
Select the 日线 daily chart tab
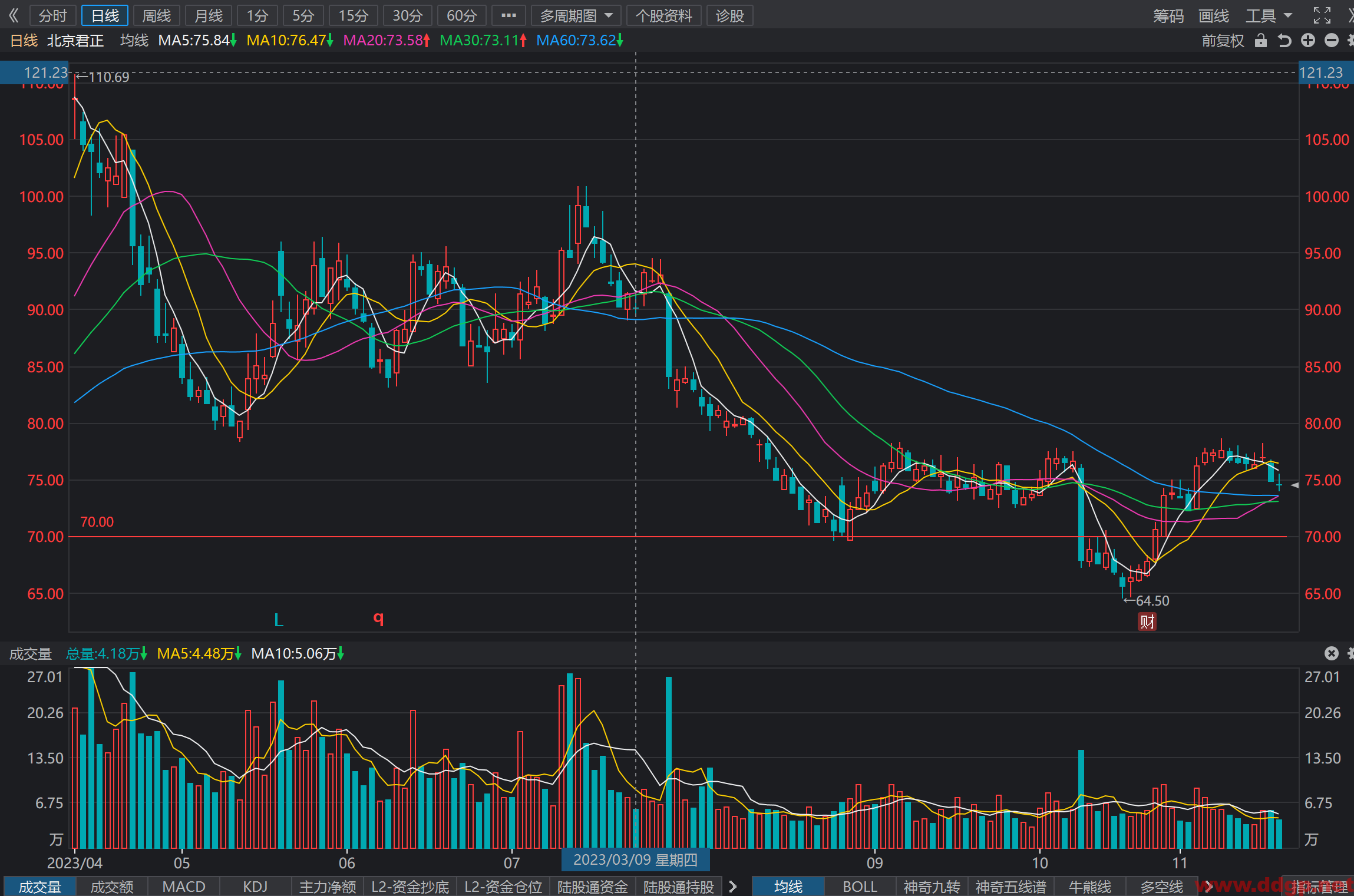[105, 16]
